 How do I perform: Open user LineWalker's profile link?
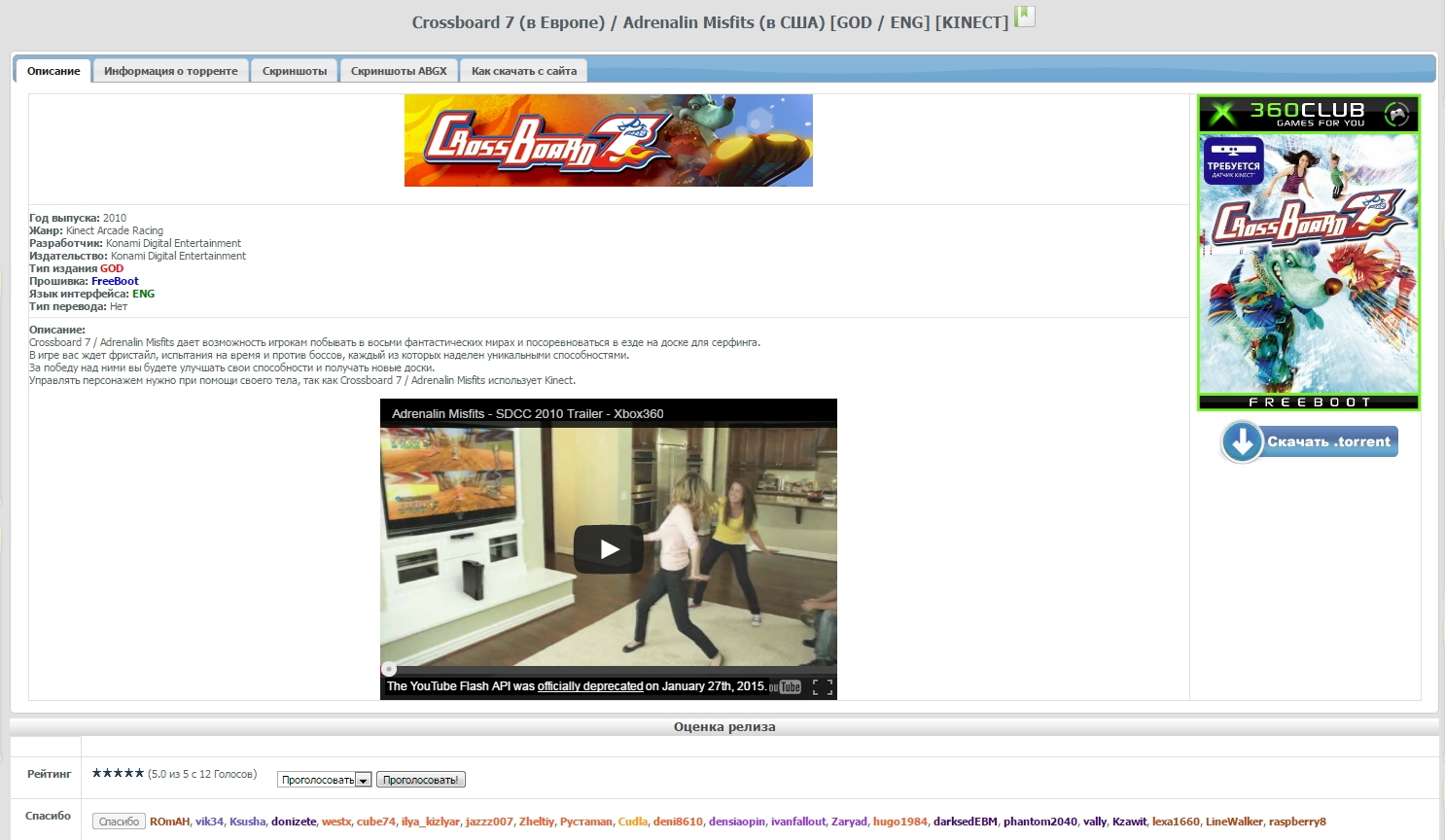(x=1234, y=822)
